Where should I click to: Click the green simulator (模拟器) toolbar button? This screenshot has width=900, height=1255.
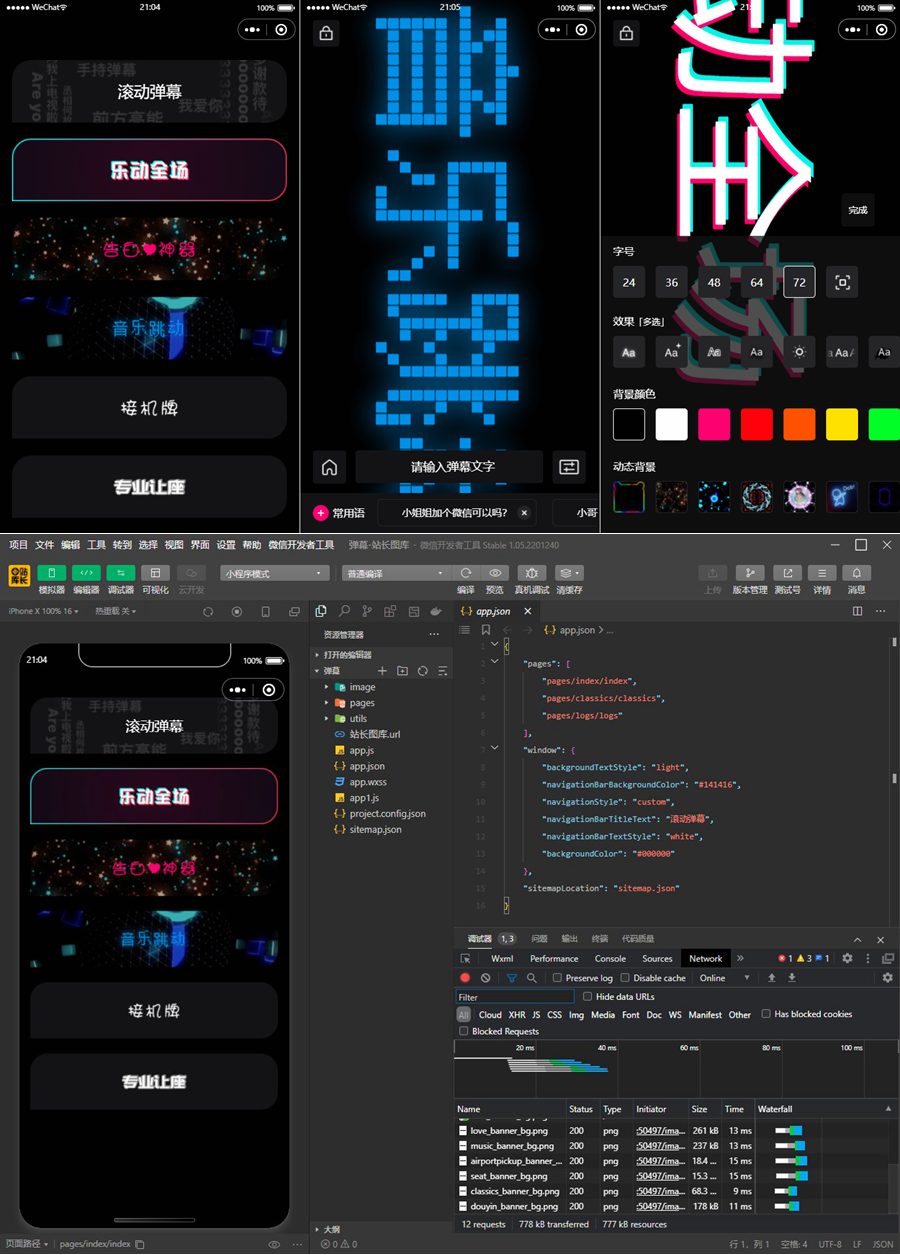[52, 573]
